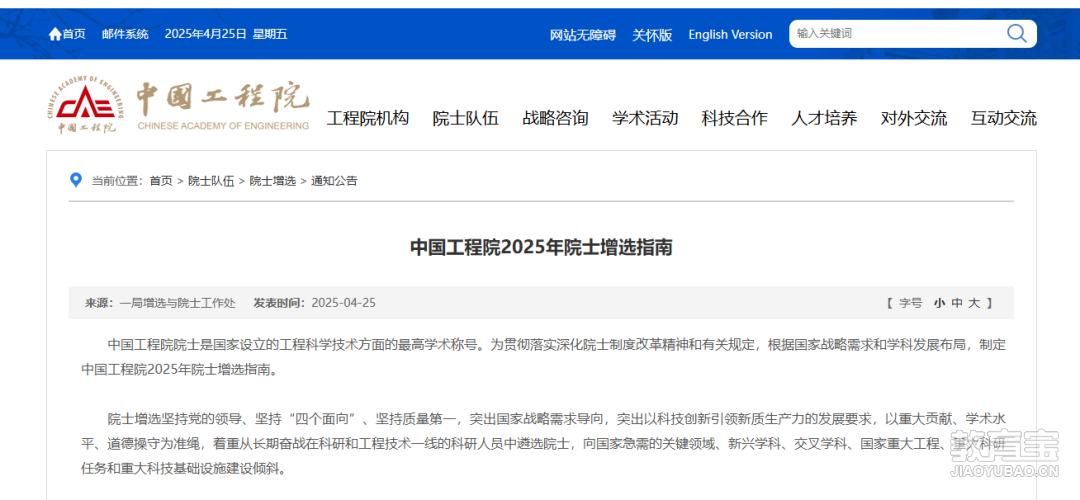The width and height of the screenshot is (1080, 500).
Task: Set font size to 中
Action: coord(957,303)
